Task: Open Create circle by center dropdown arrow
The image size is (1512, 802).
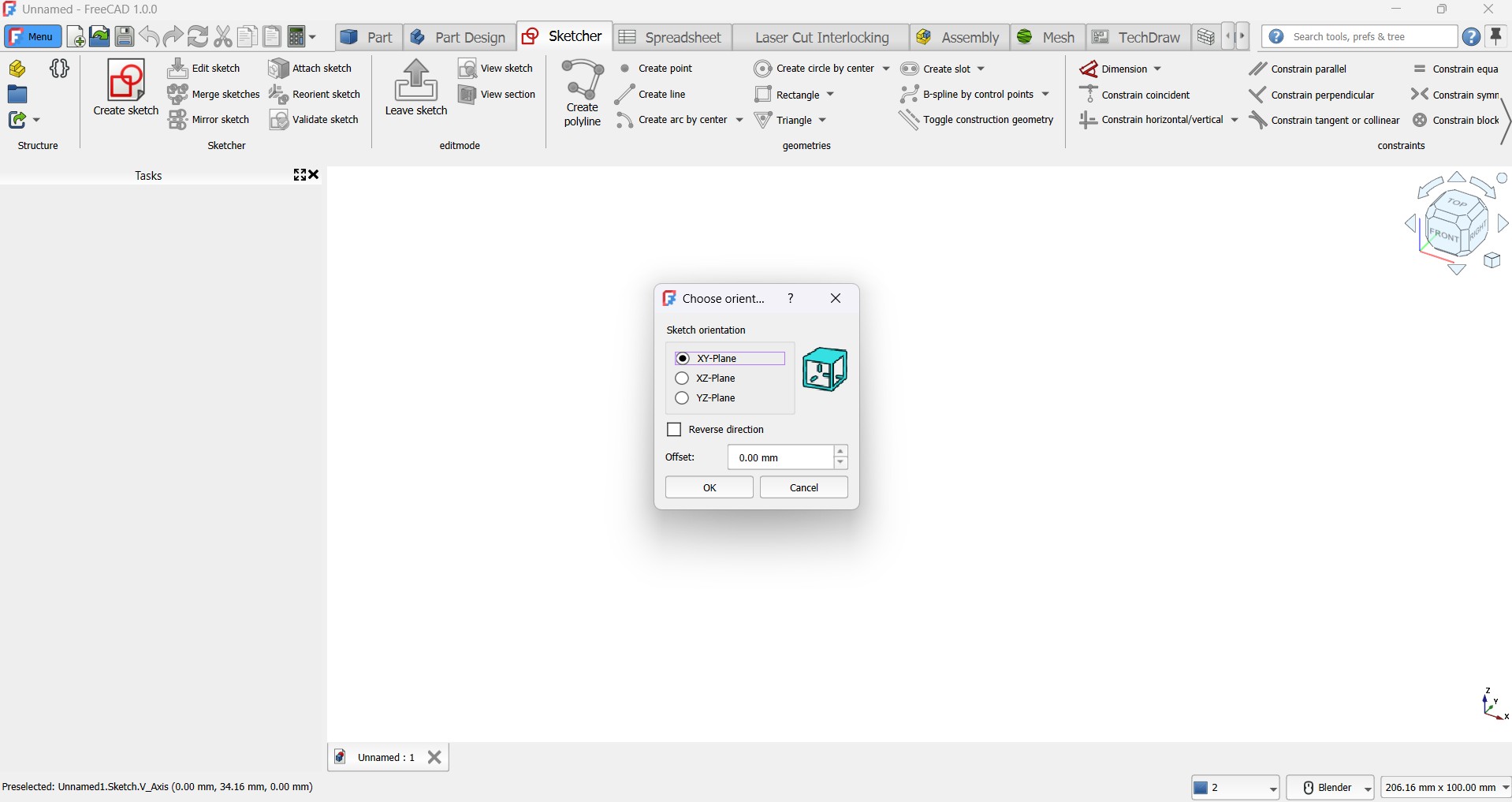Action: (887, 69)
